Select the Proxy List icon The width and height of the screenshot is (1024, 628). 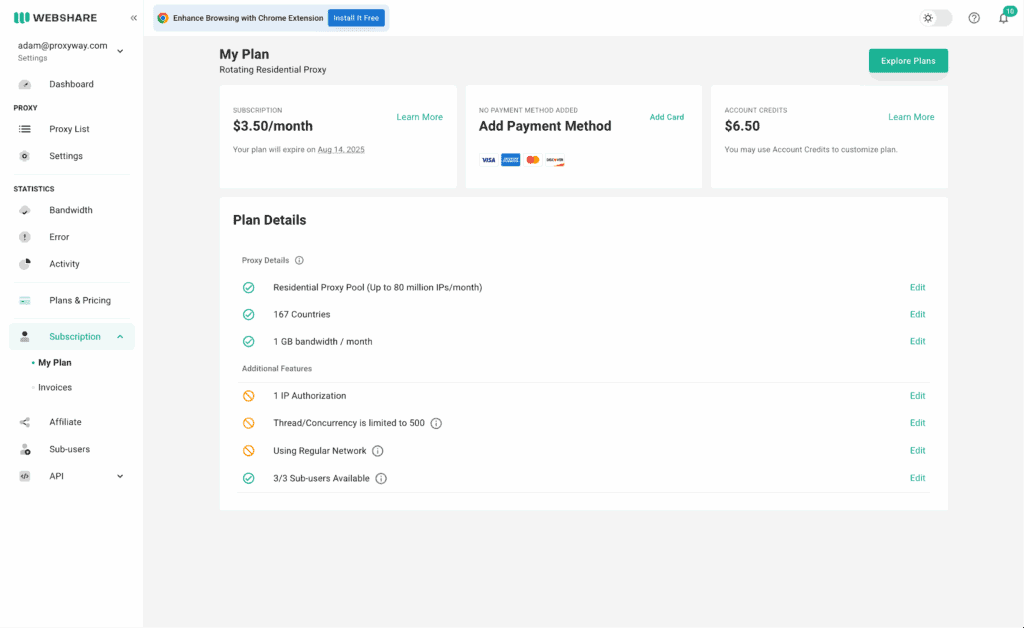[x=25, y=128]
